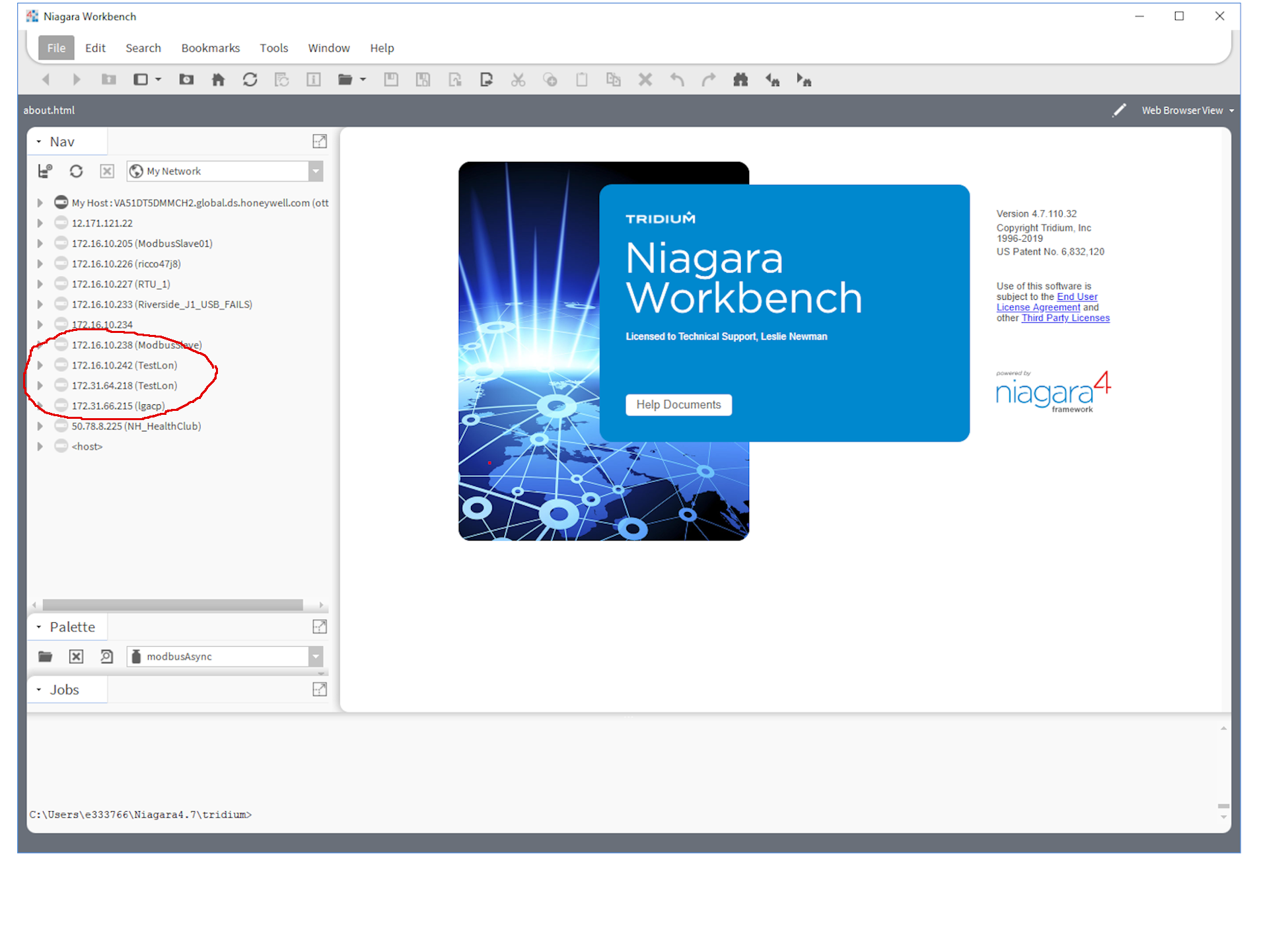The image size is (1288, 942).
Task: Open the My Network dropdown
Action: point(316,171)
